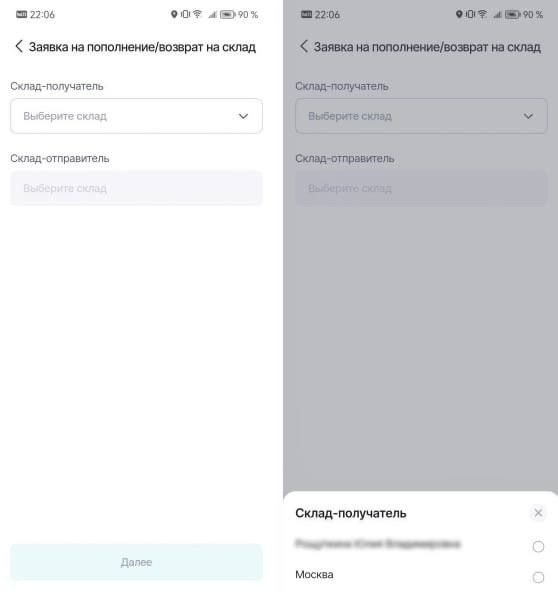Screen dimensions: 558x592
Task: Close the Склад-получатель bottom sheet
Action: coord(538,513)
